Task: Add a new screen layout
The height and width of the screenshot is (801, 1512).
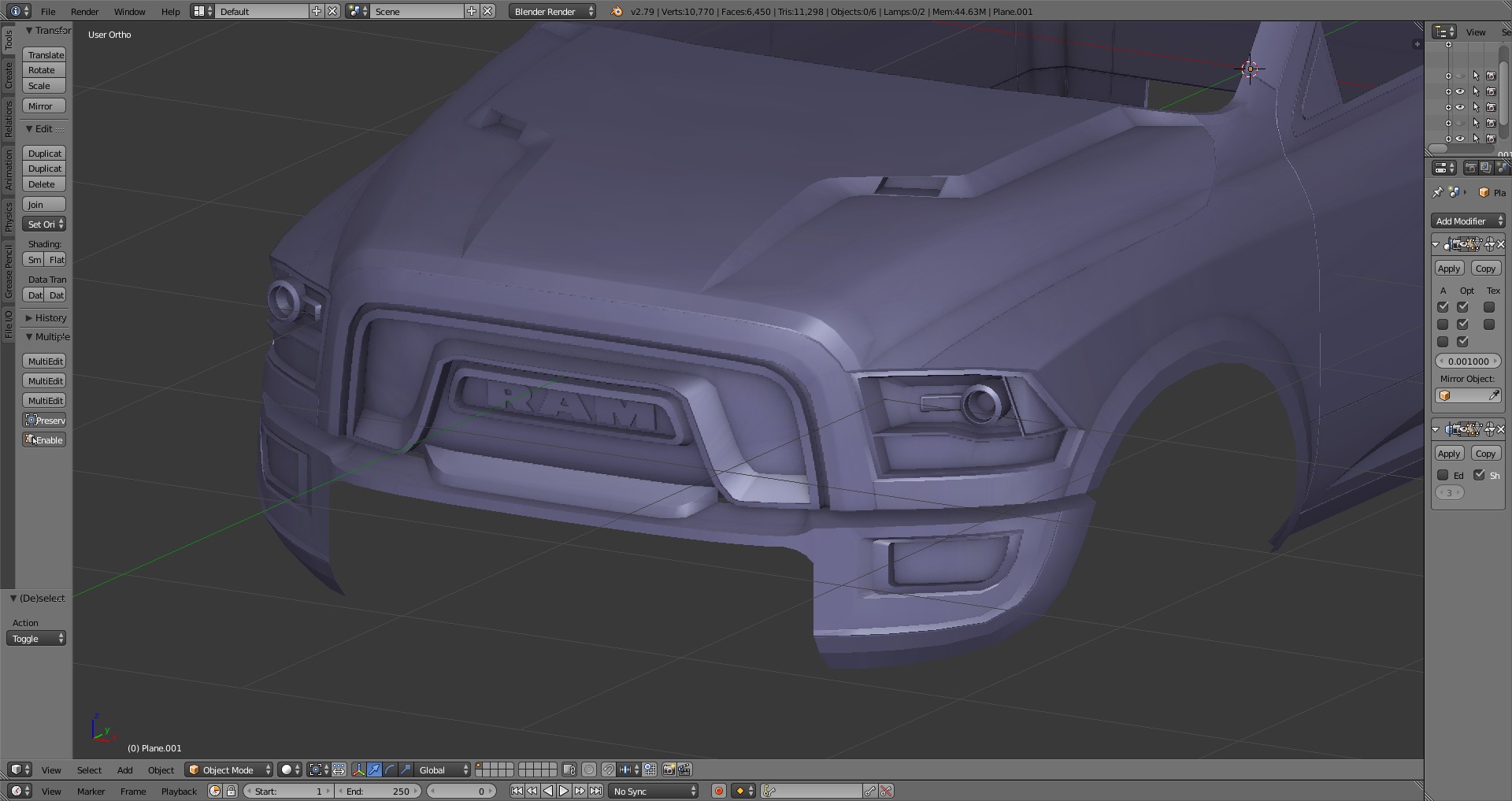Action: click(317, 11)
